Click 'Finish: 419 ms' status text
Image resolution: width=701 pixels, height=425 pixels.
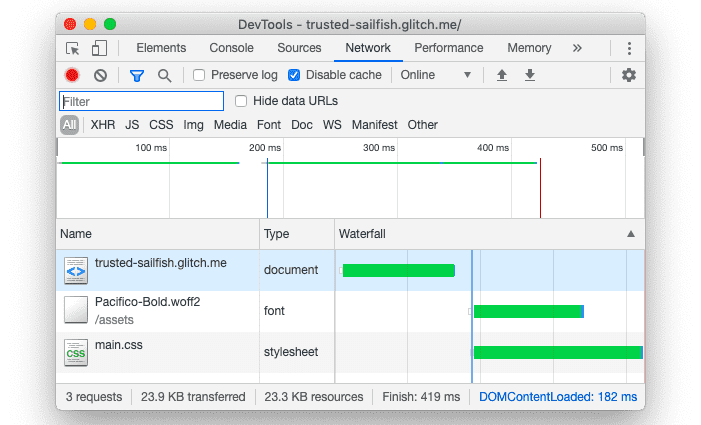(421, 397)
